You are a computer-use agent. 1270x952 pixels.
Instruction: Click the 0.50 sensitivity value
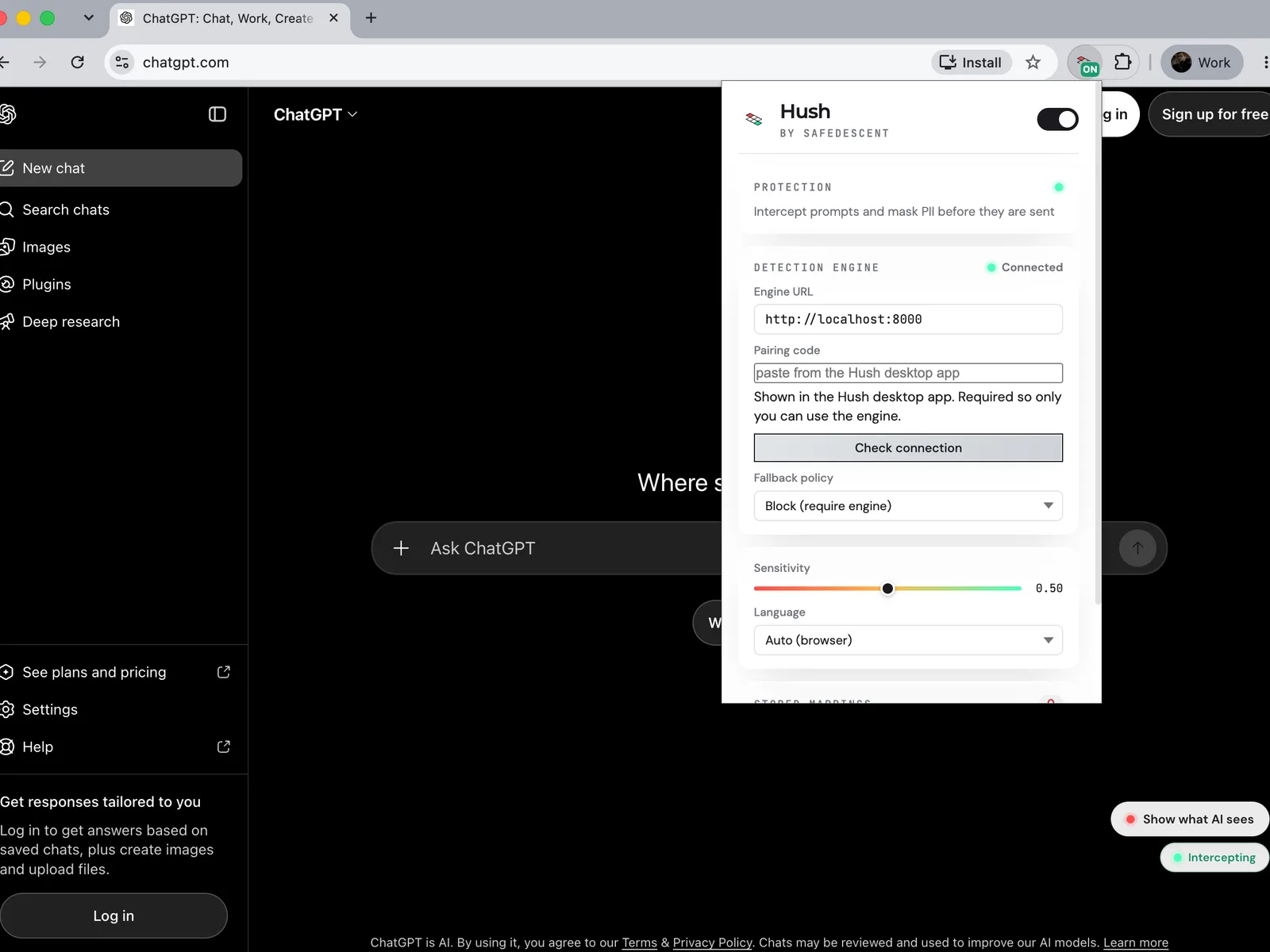click(1049, 588)
